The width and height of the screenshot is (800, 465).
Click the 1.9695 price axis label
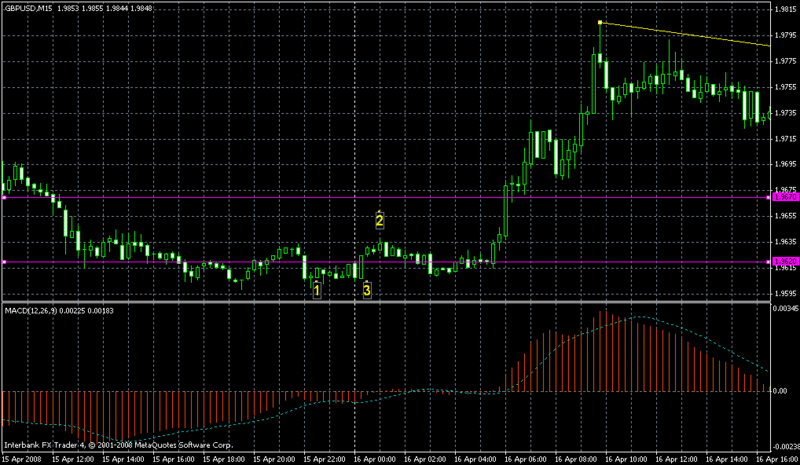click(786, 164)
